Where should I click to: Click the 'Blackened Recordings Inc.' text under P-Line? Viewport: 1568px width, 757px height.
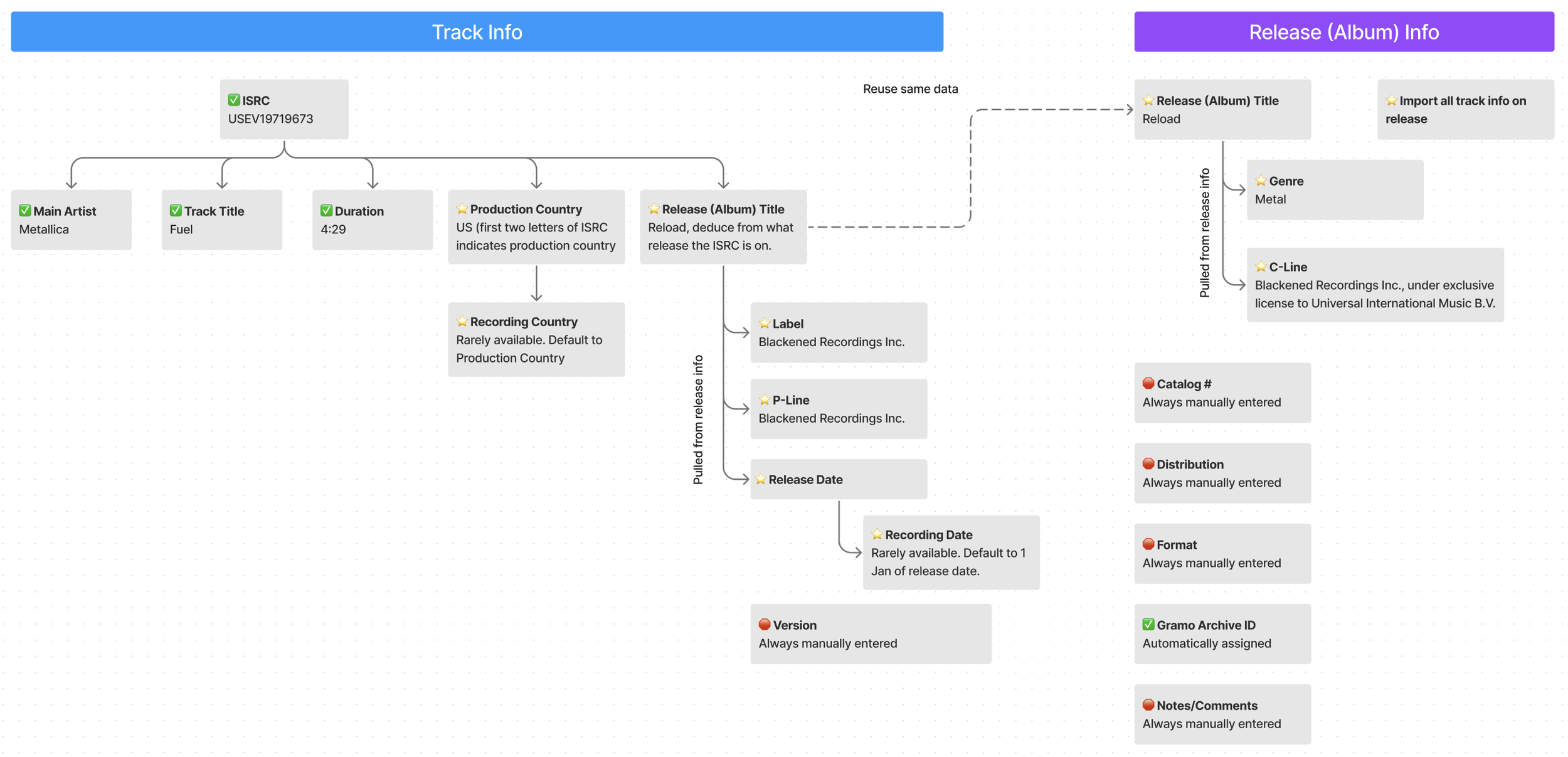coord(832,418)
